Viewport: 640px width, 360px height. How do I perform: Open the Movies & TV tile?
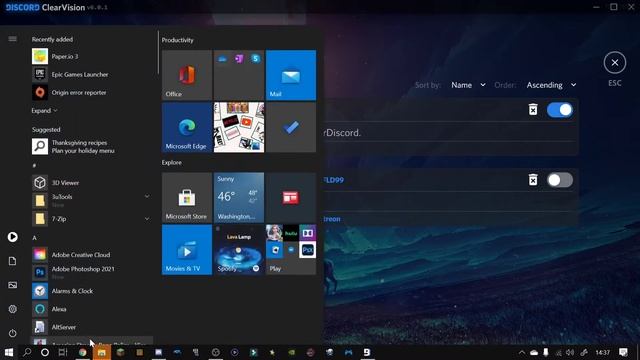click(187, 250)
